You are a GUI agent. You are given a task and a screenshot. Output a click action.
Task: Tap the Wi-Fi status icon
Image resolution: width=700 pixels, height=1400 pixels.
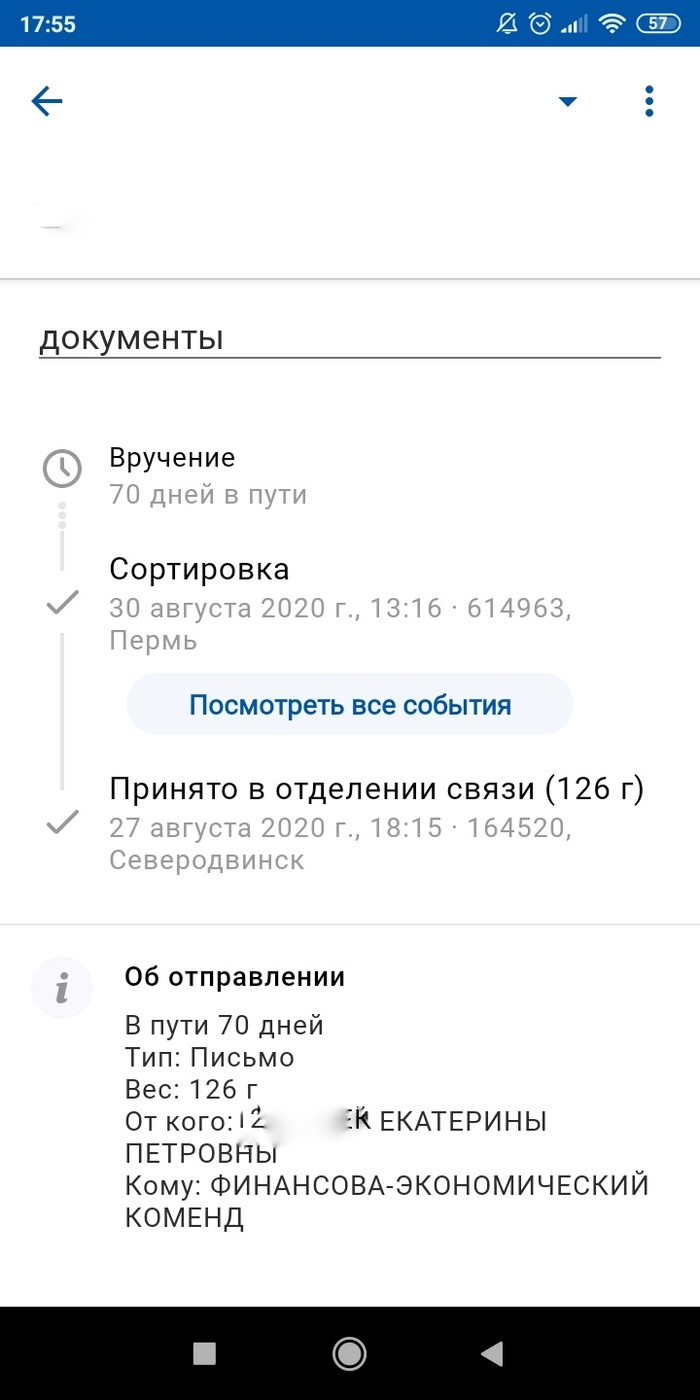pyautogui.click(x=612, y=24)
